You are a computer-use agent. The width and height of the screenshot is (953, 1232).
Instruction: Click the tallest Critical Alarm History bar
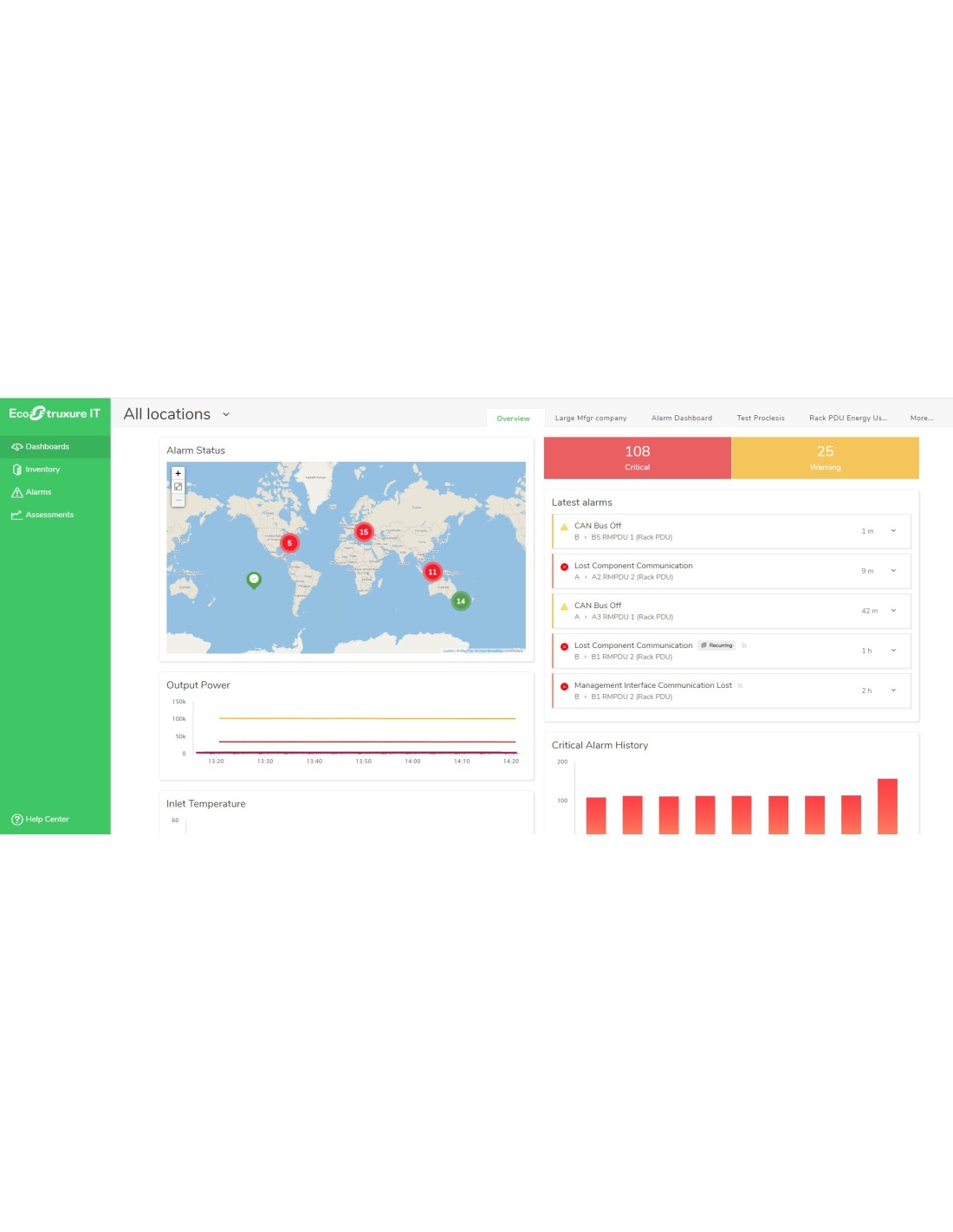coord(887,806)
